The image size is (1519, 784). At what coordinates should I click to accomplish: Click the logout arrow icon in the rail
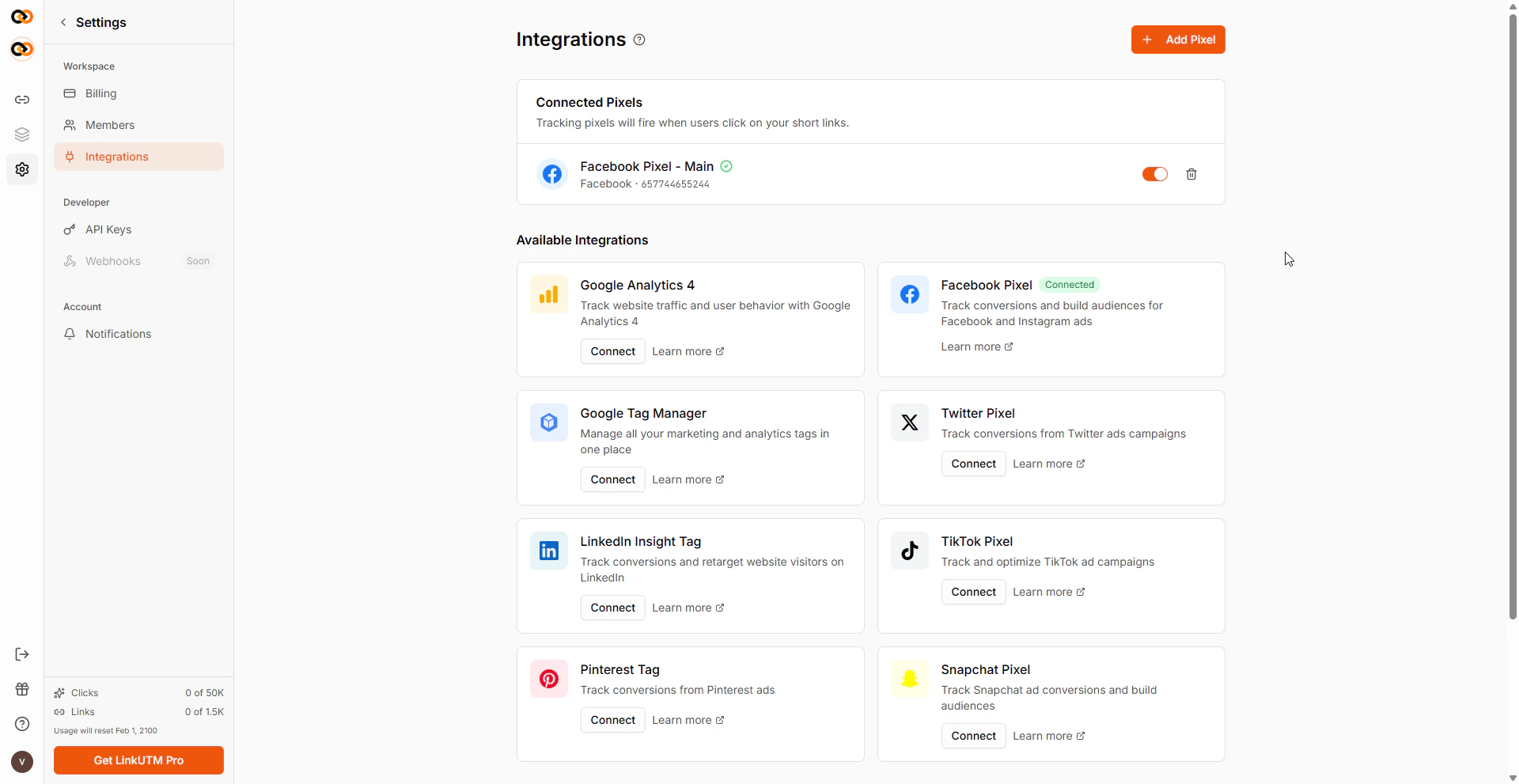(x=22, y=654)
